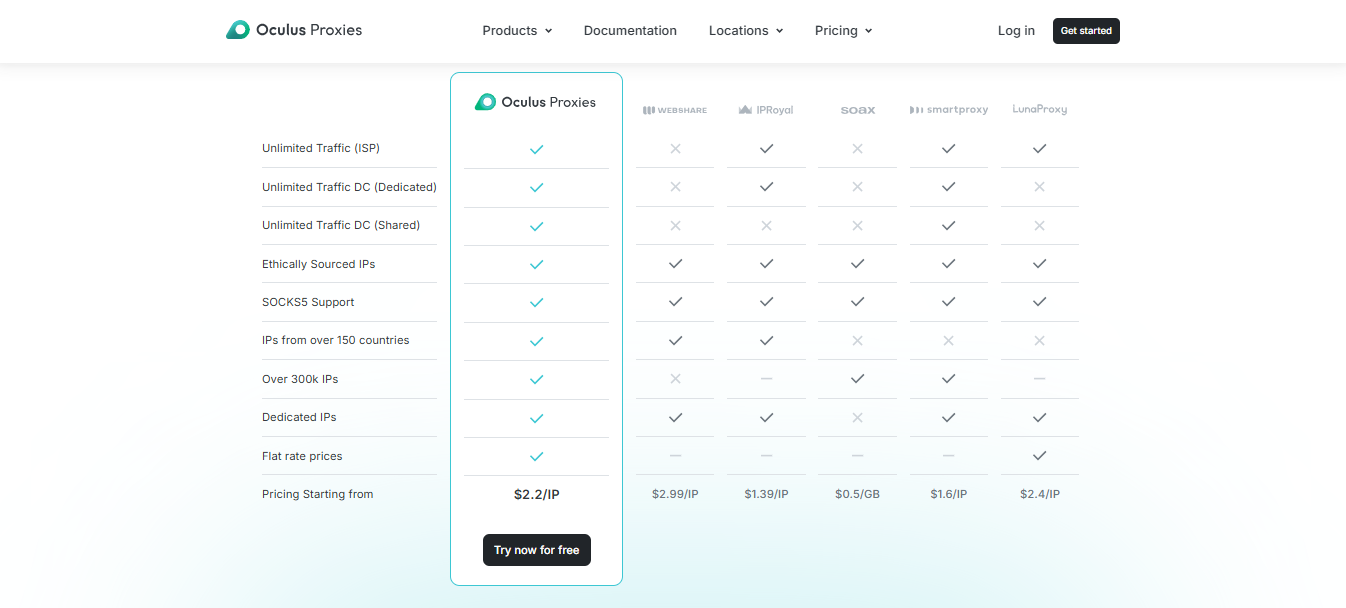The height and width of the screenshot is (608, 1346).
Task: Click Webshare checkmark for Ethically Sourced IPs
Action: pyautogui.click(x=675, y=263)
